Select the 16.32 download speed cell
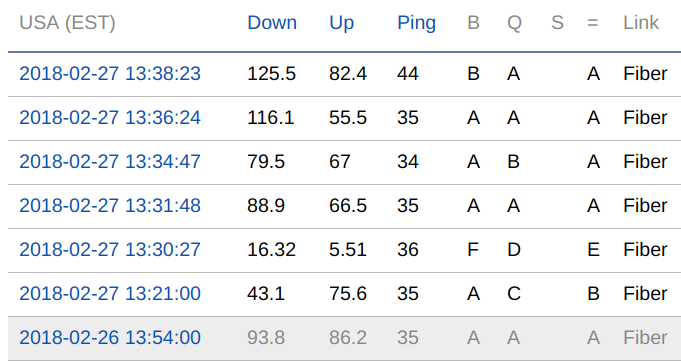Viewport: 681px width, 361px height. (x=271, y=249)
